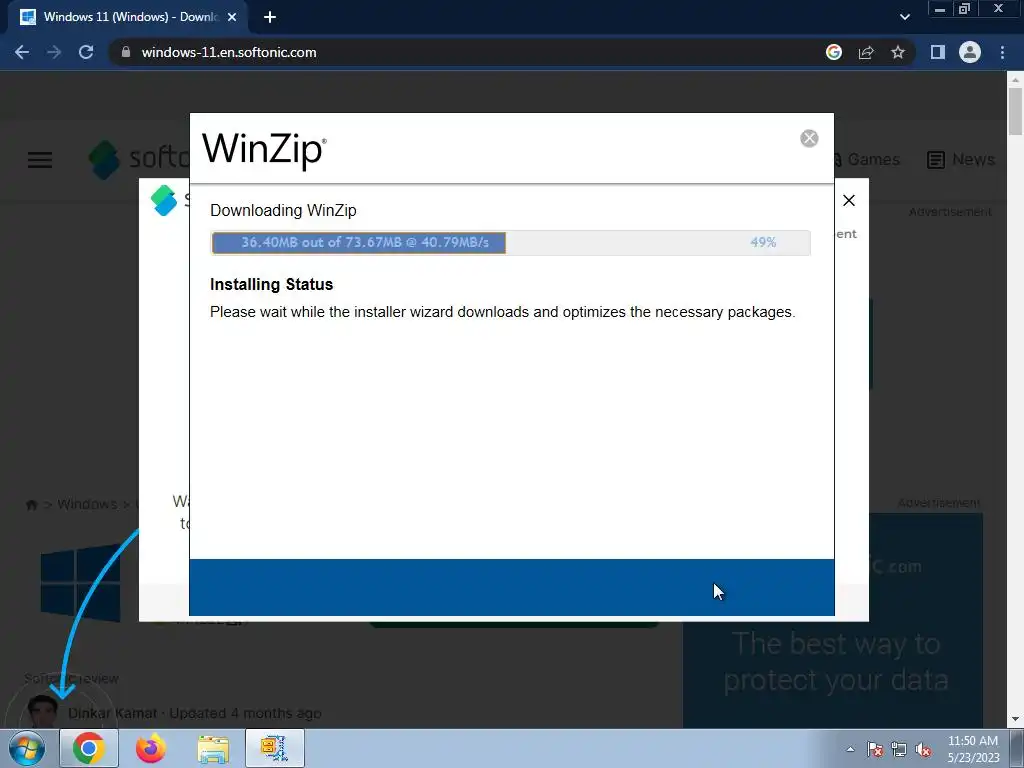
Task: Click author Dinkar Kamat's name
Action: click(x=113, y=713)
